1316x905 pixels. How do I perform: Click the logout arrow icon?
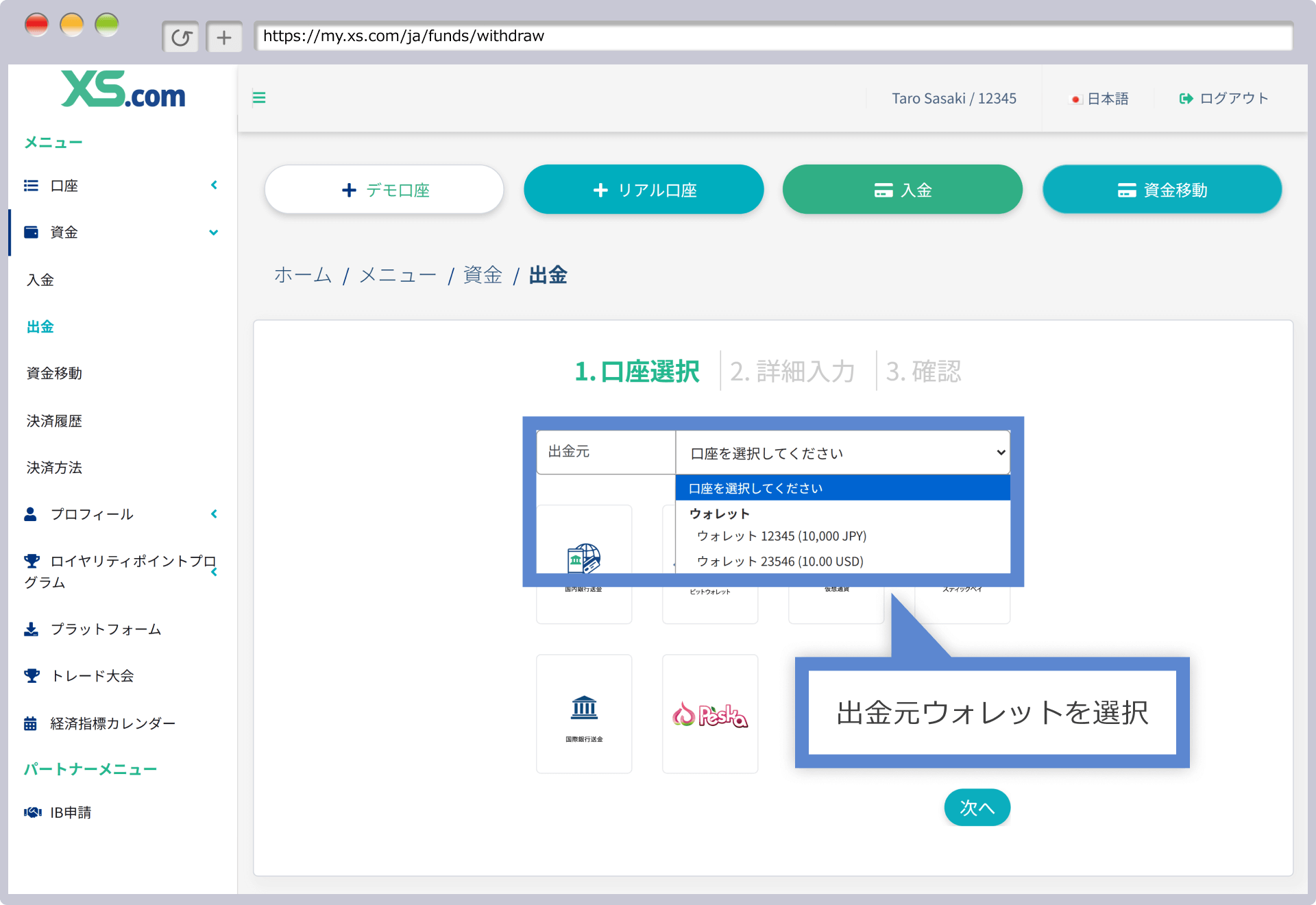(x=1186, y=98)
